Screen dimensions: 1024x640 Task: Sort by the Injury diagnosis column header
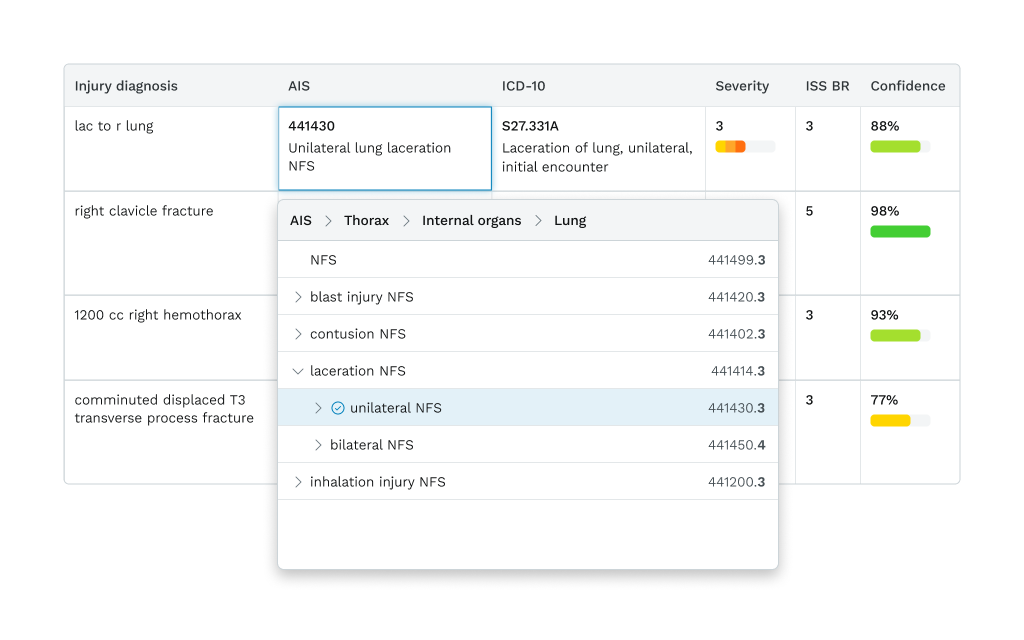click(x=126, y=86)
